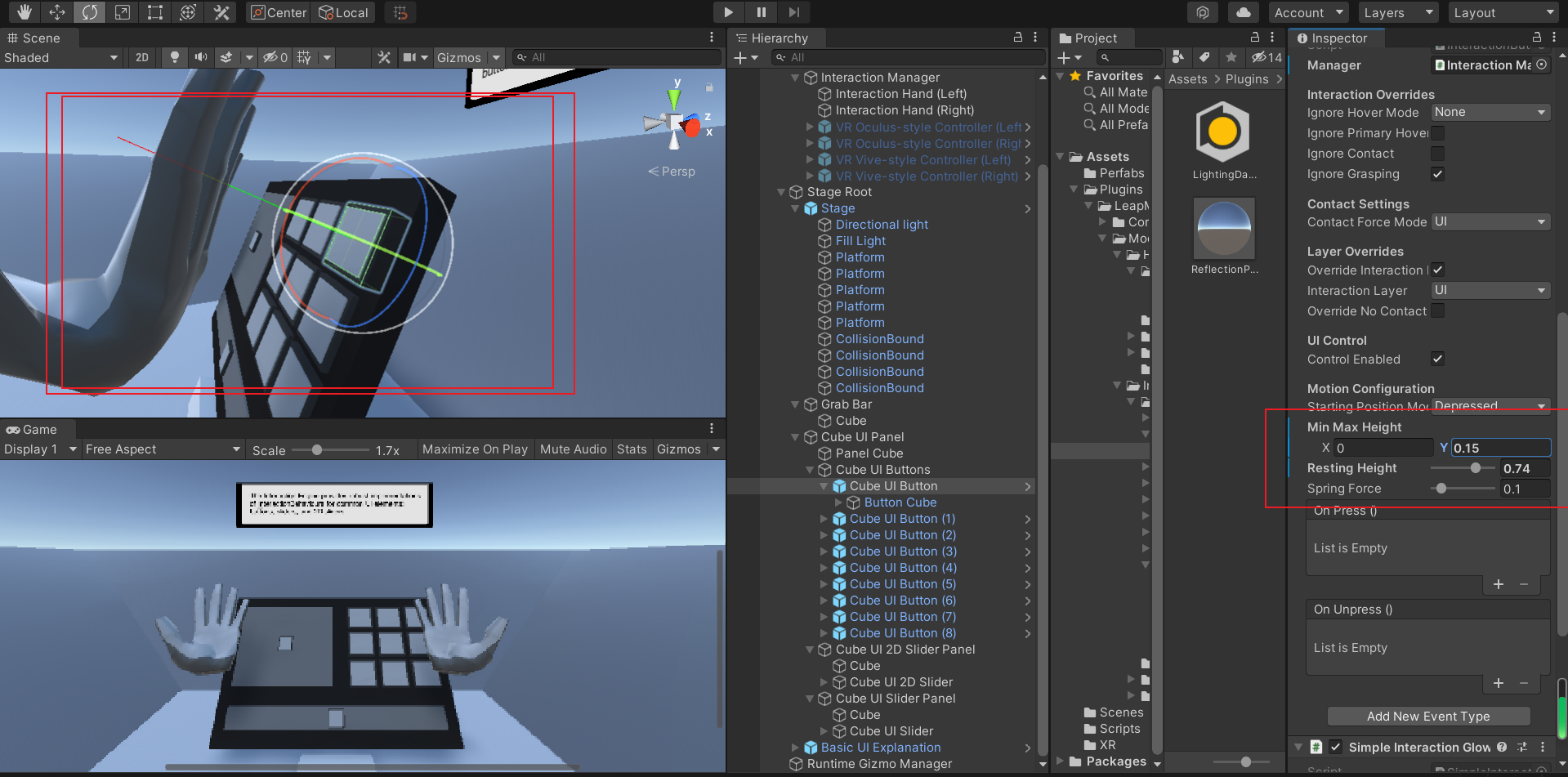
Task: Open the Shaded draw mode dropdown
Action: 61,57
